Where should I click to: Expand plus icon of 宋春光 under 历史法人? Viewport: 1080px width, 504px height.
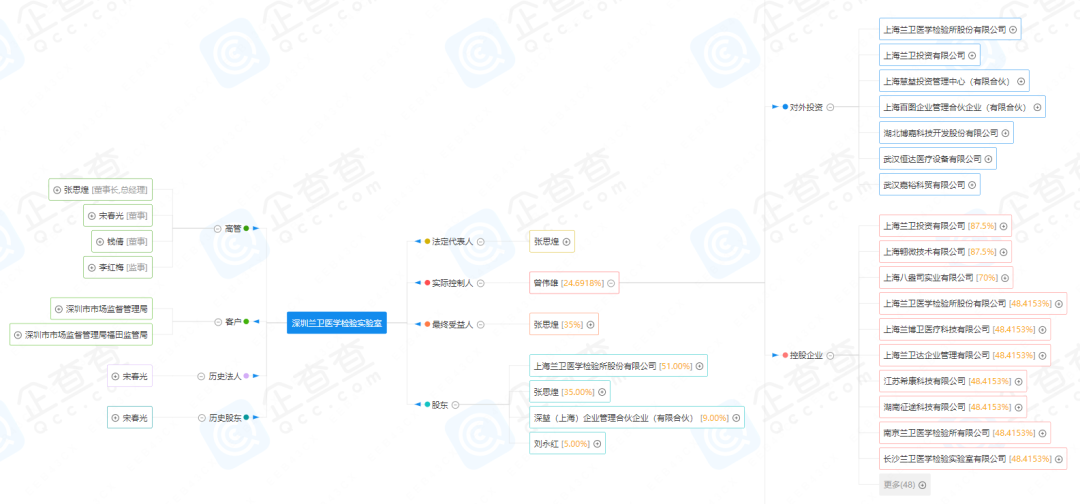tap(116, 377)
